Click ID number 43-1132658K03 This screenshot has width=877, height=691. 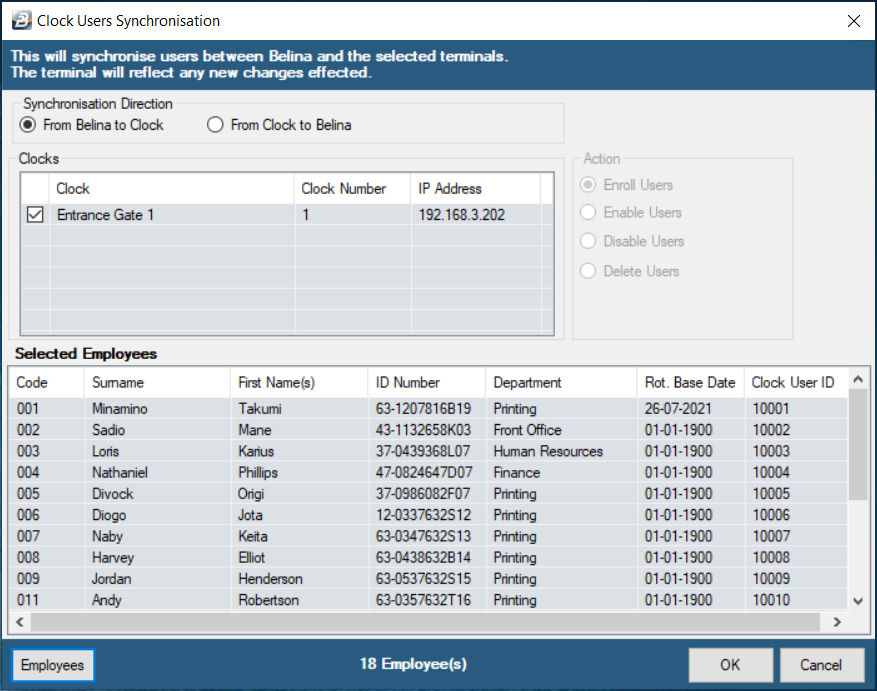423,430
